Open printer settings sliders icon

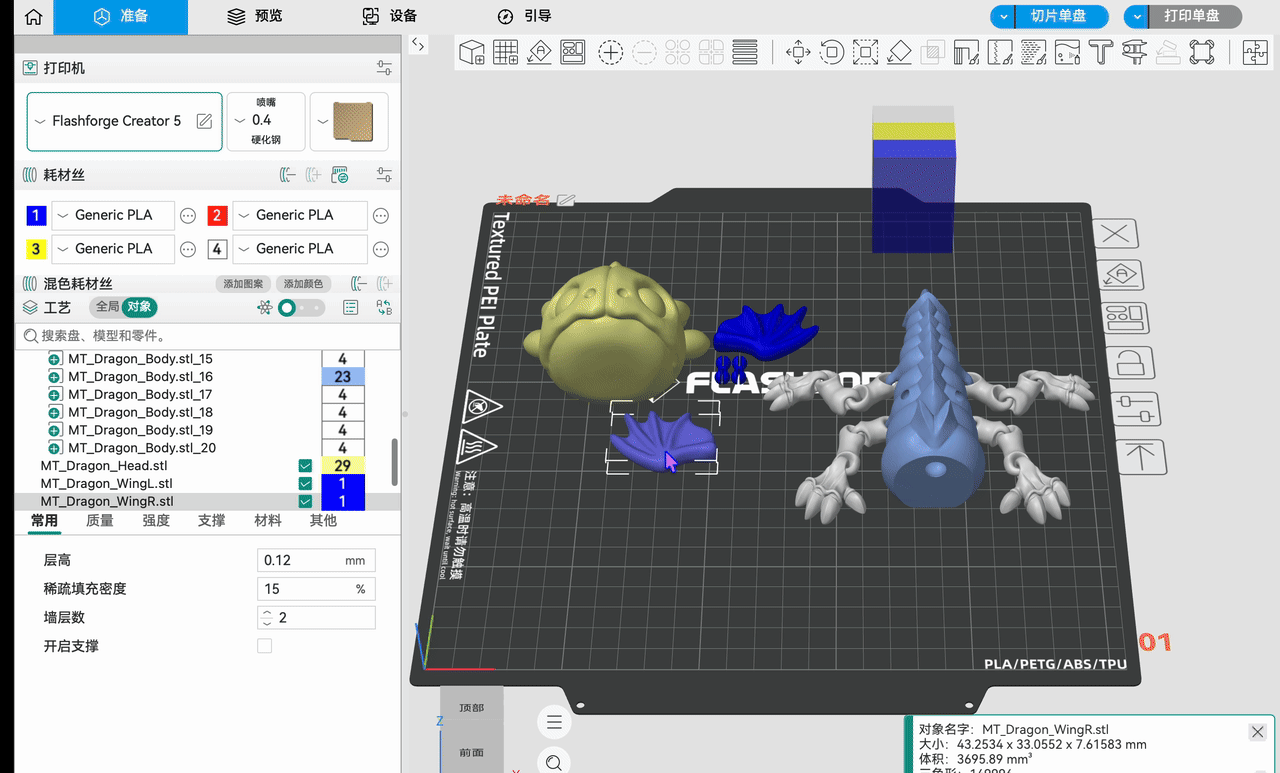pyautogui.click(x=384, y=68)
